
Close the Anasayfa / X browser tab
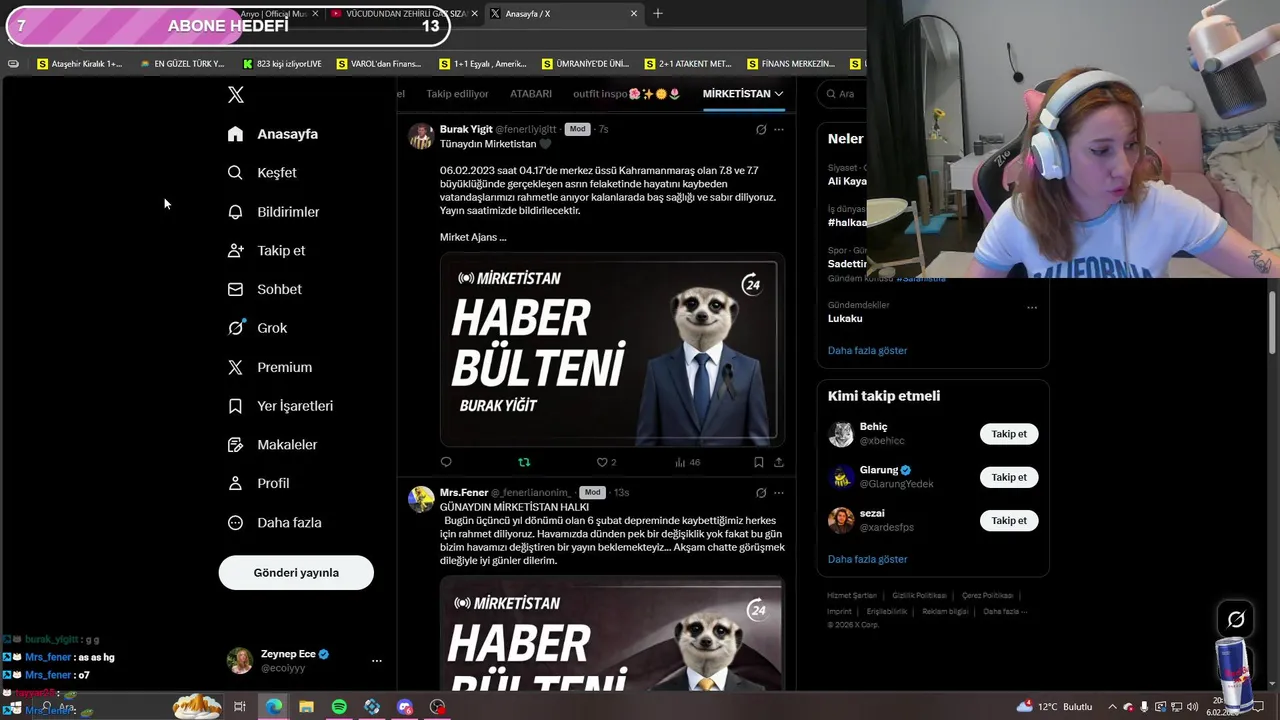[x=633, y=14]
